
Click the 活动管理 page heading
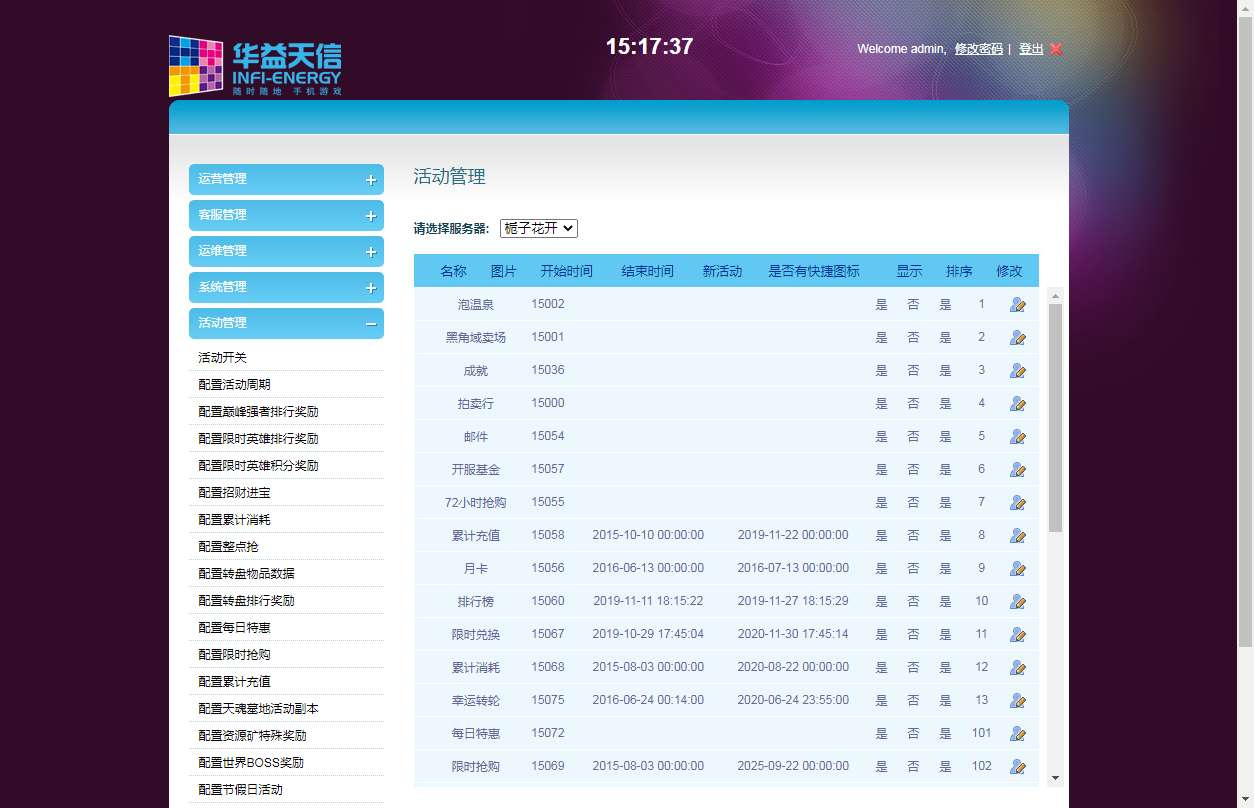449,177
